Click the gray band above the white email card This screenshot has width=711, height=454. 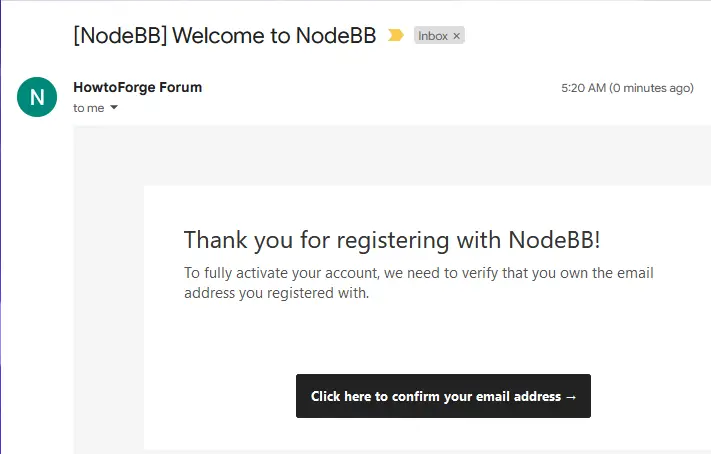(x=400, y=155)
